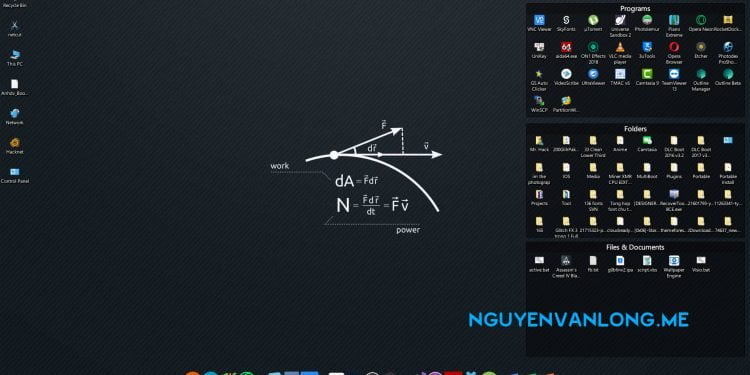Select the IOS folder icon
Image resolution: width=750 pixels, height=375 pixels.
point(566,170)
